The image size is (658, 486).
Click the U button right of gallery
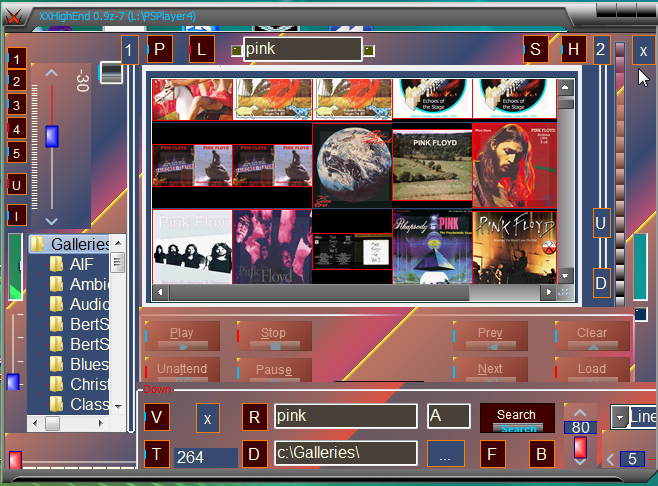(x=601, y=223)
